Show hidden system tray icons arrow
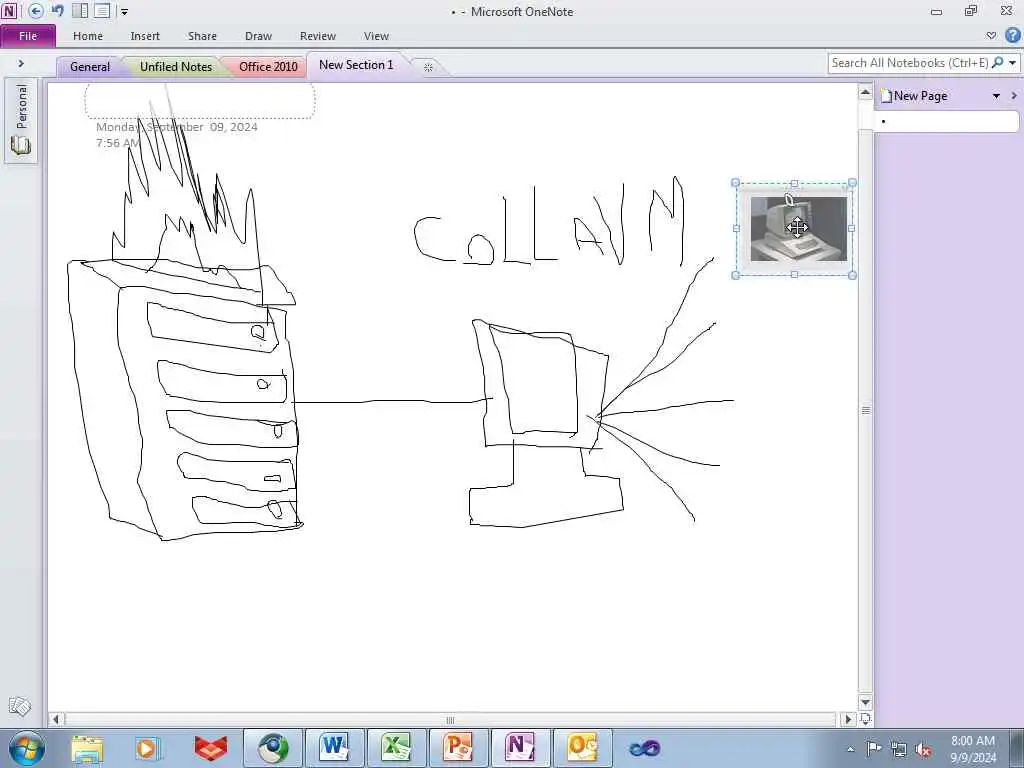Screen dimensions: 1024x768 pos(851,749)
